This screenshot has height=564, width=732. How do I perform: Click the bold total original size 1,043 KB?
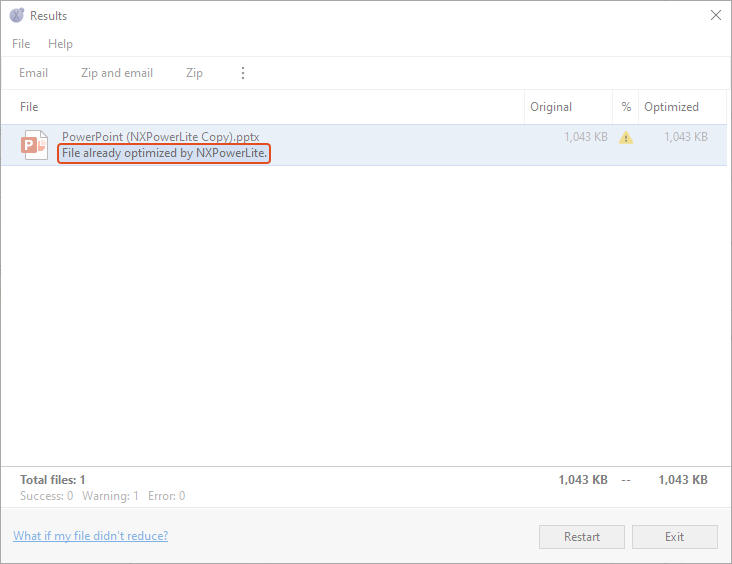[583, 480]
